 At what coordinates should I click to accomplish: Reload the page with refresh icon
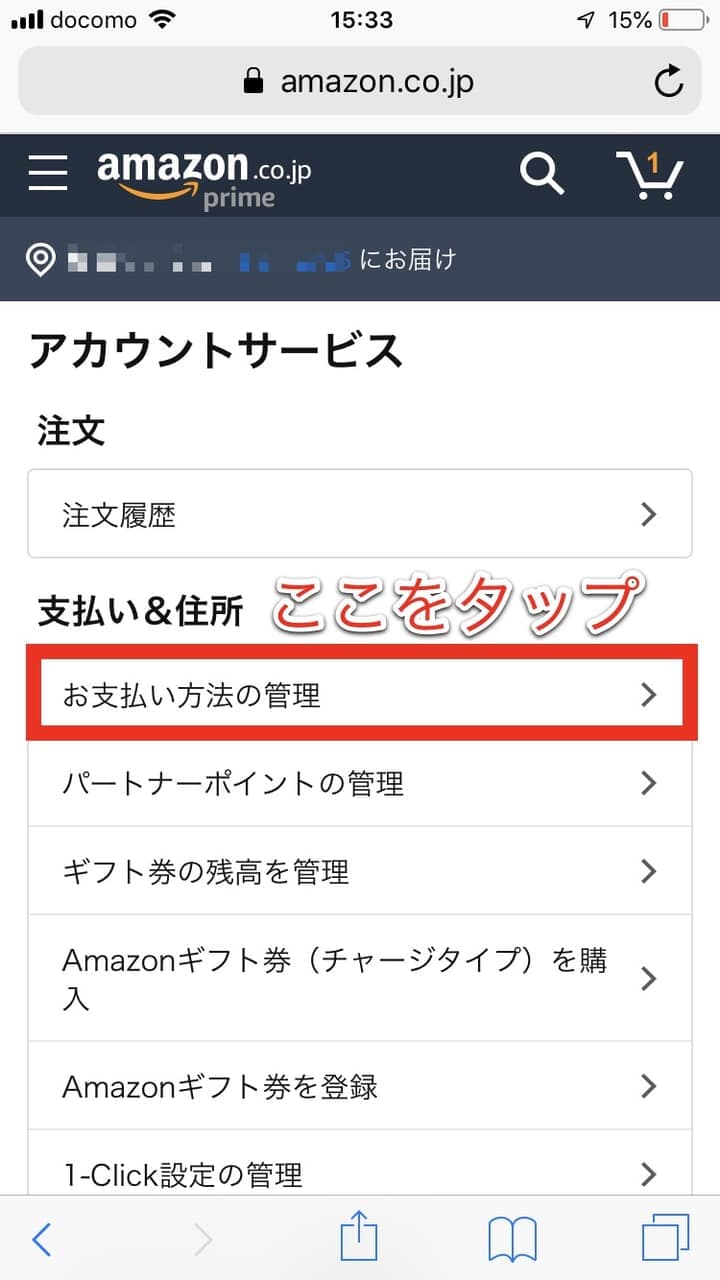669,81
